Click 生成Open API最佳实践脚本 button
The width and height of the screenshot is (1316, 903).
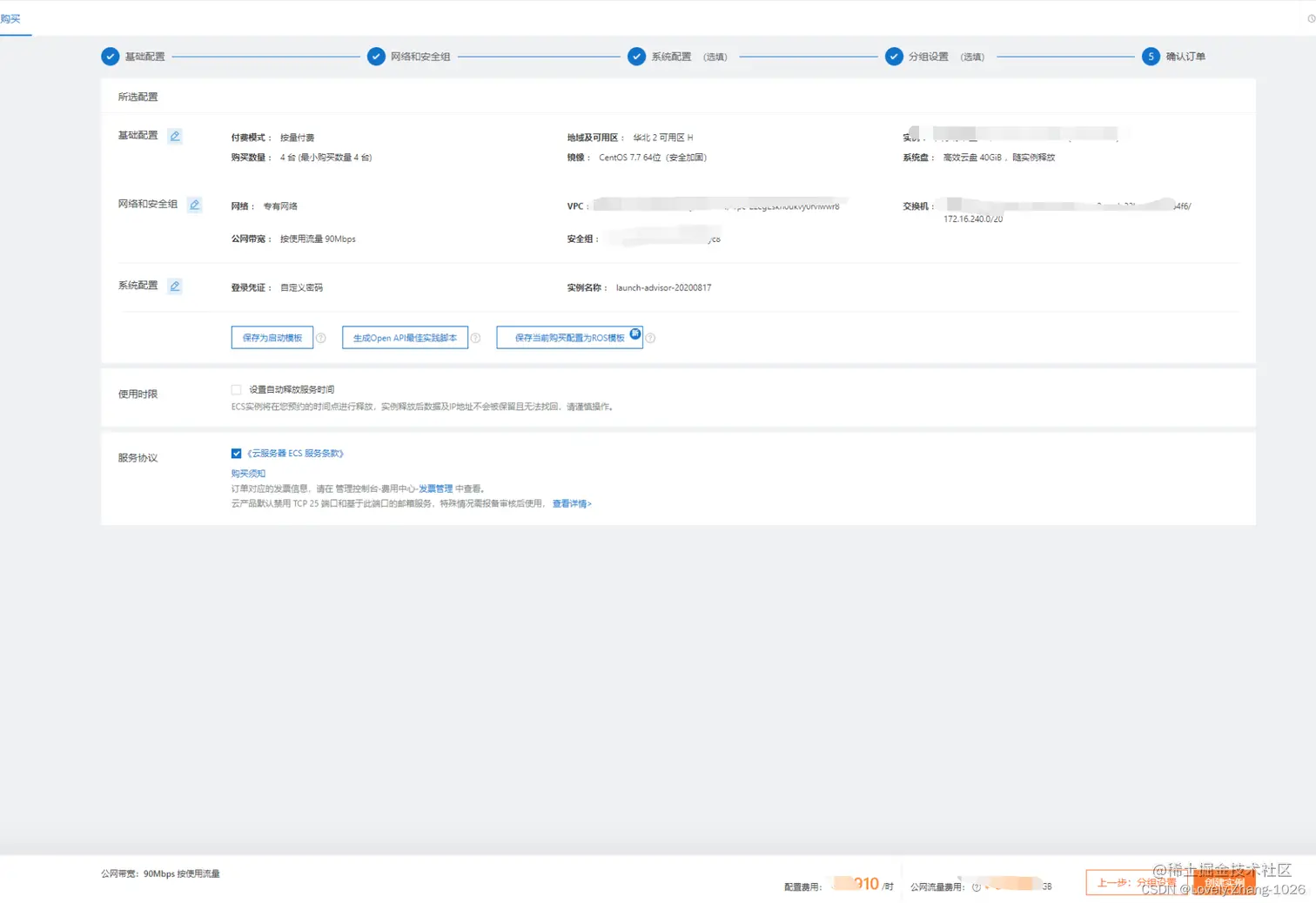(405, 338)
